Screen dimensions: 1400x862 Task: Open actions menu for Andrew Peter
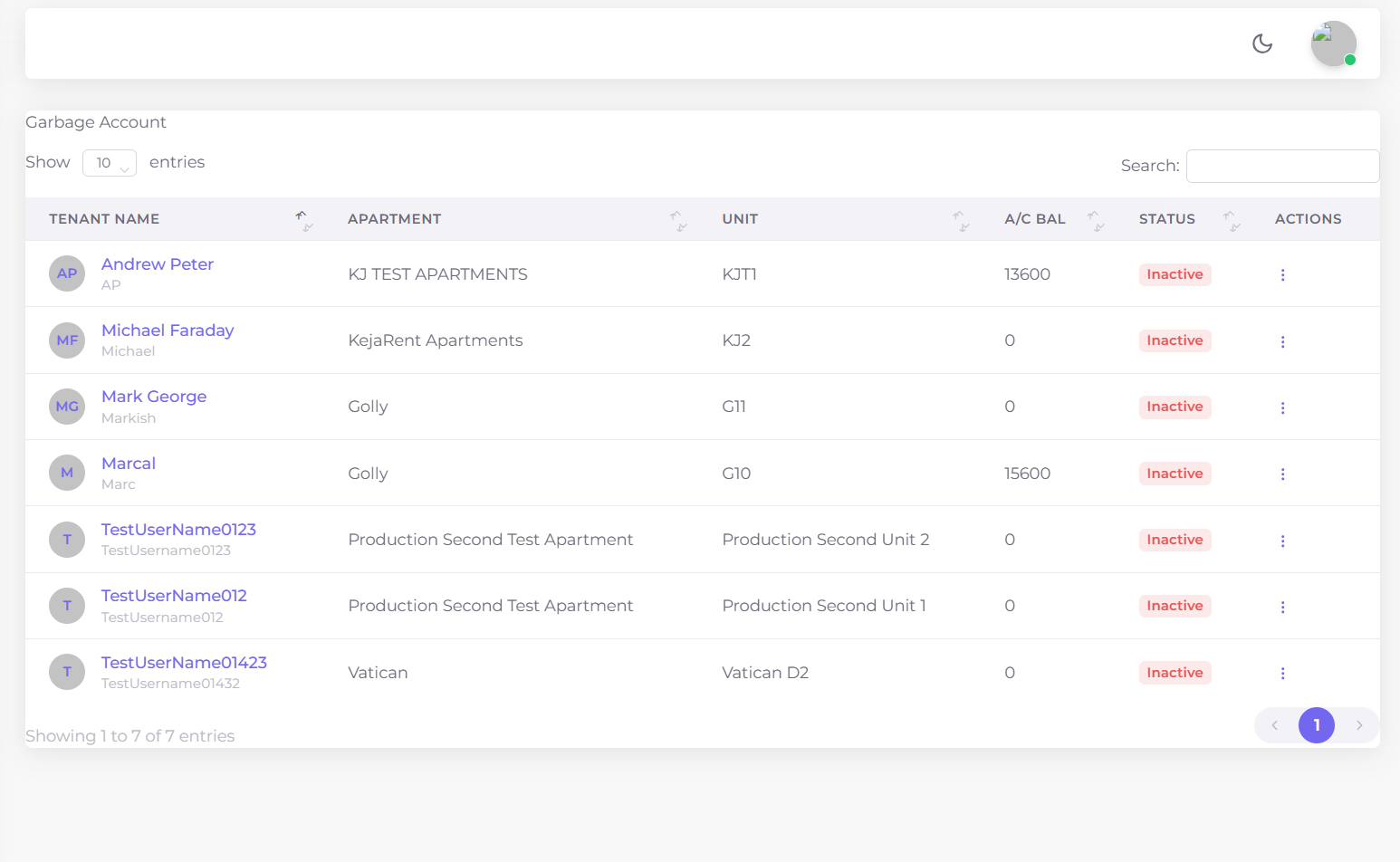1282,275
